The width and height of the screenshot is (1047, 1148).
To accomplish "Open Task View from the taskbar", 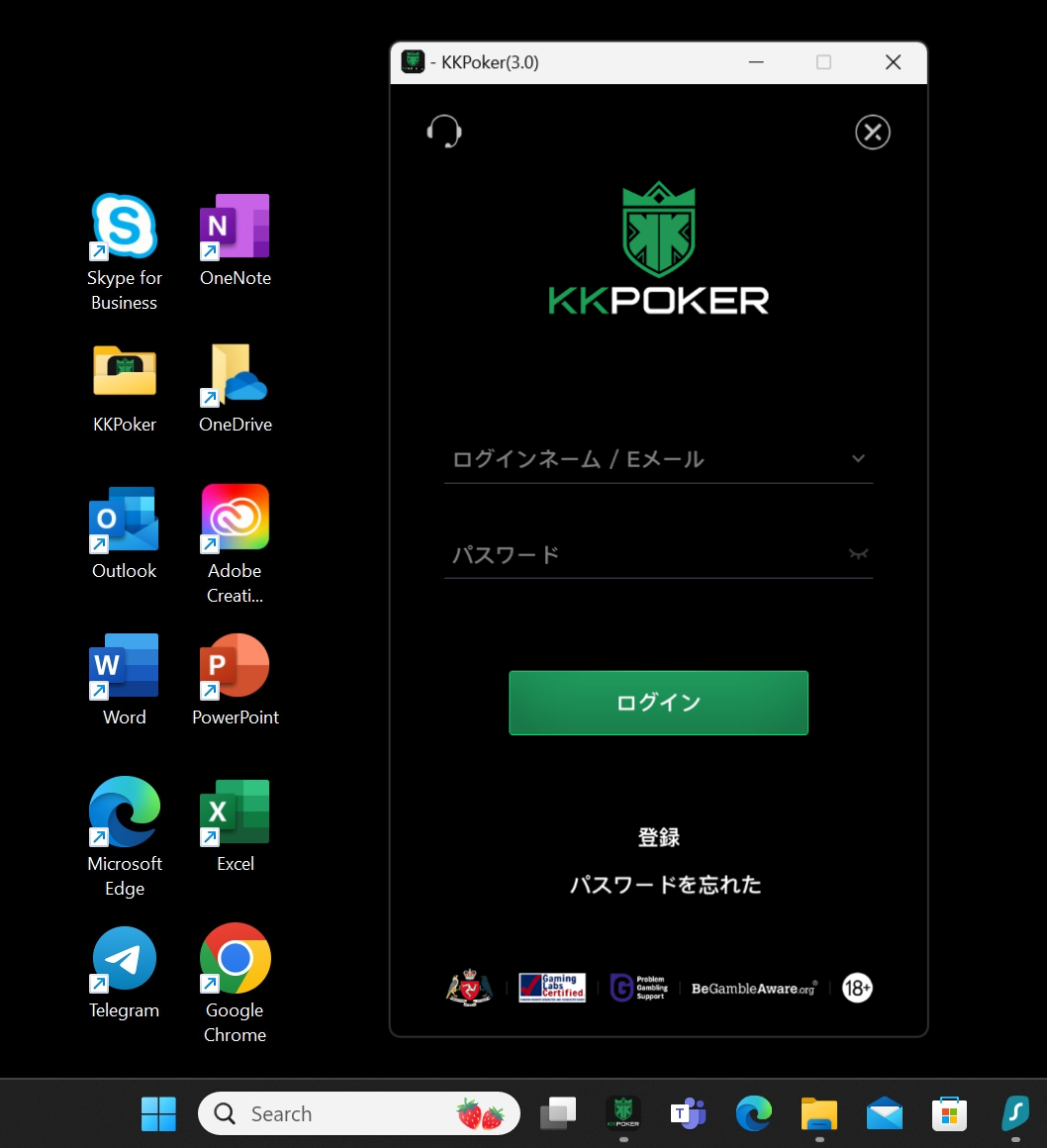I will 558,1113.
